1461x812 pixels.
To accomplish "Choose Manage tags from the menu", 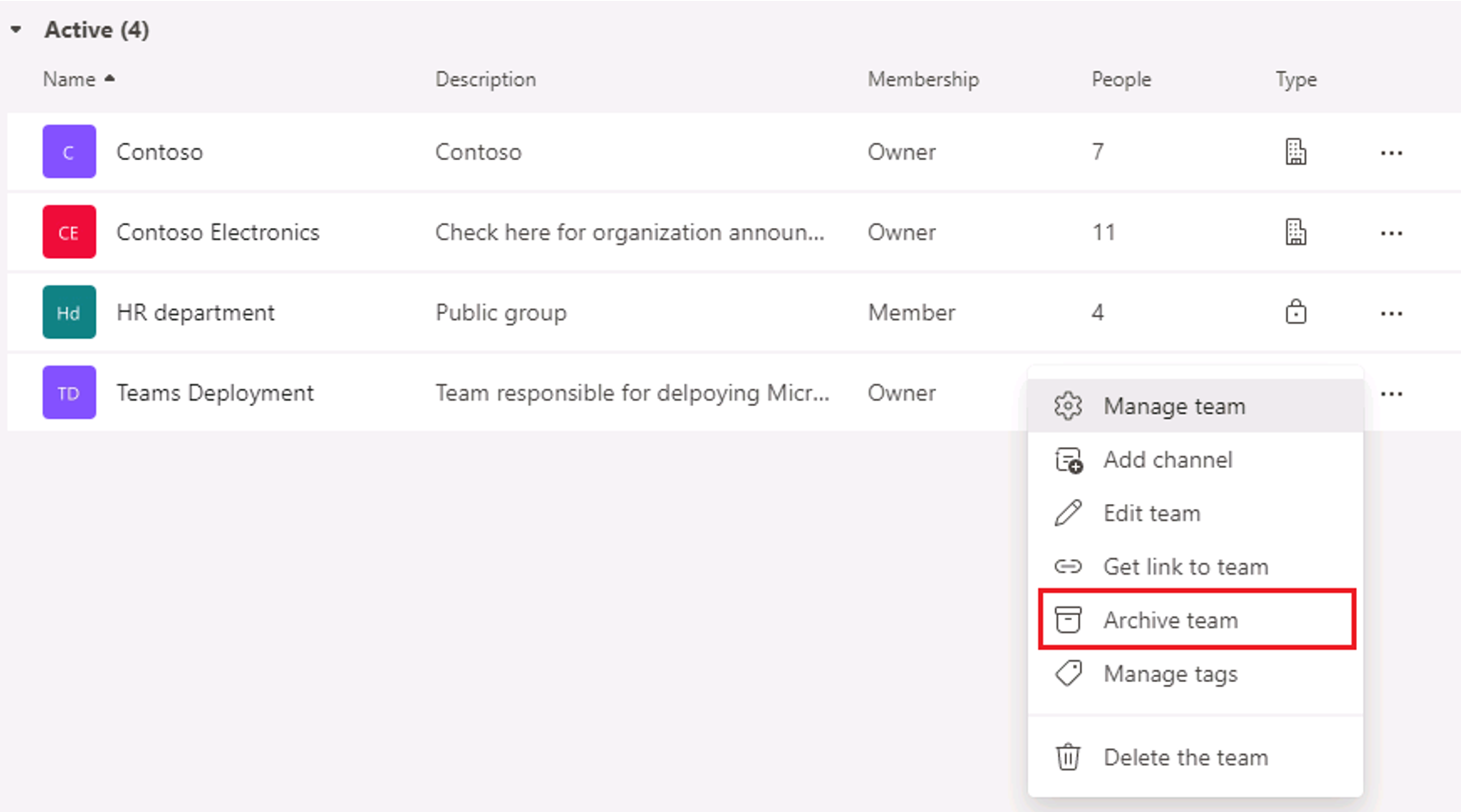I will (1195, 674).
